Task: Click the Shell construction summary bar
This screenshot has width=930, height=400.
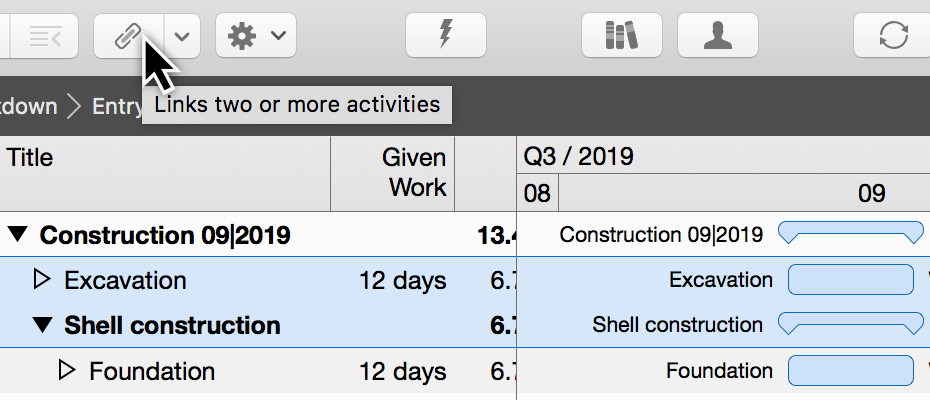Action: (x=850, y=323)
